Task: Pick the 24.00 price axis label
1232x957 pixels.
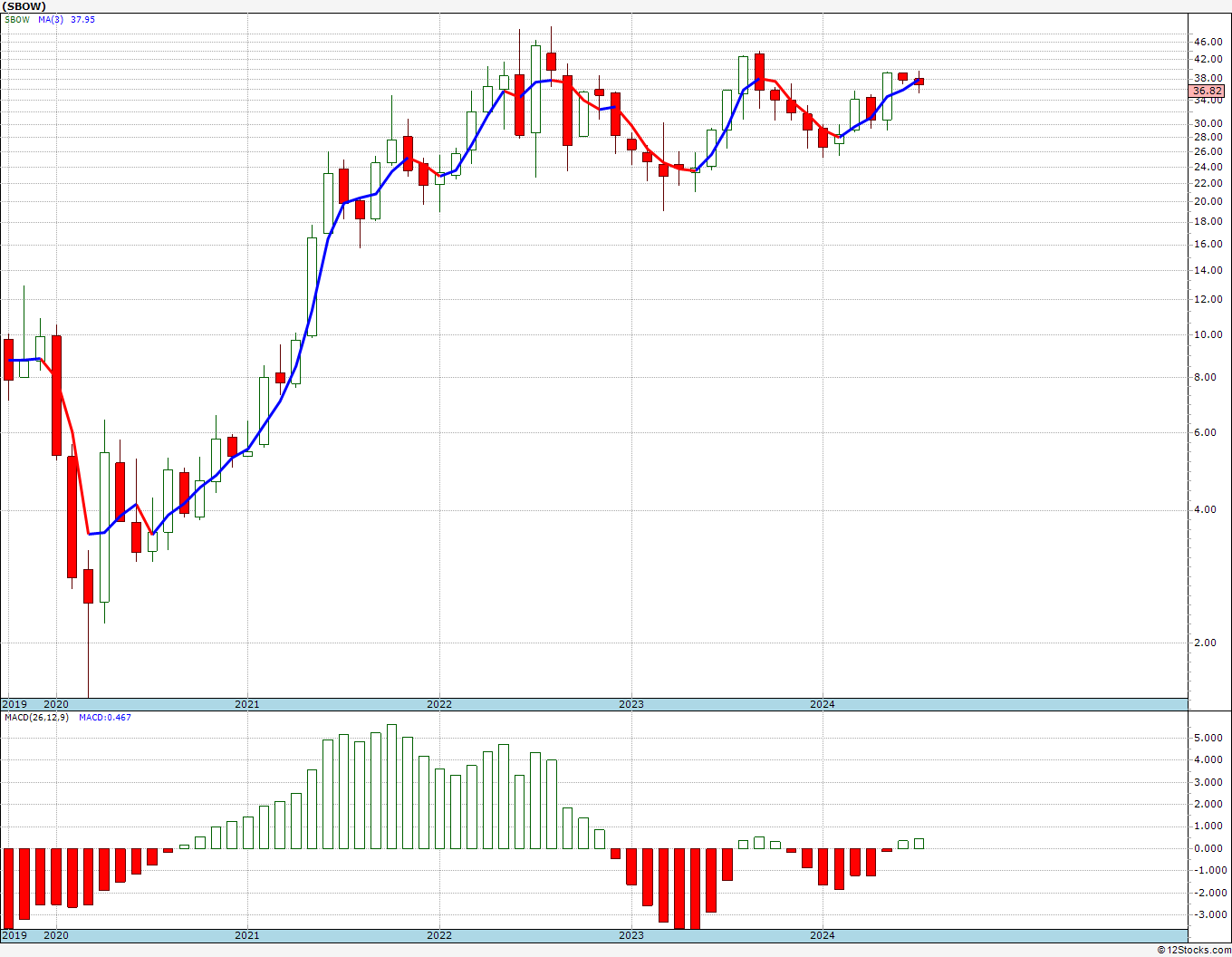Action: coord(1208,167)
